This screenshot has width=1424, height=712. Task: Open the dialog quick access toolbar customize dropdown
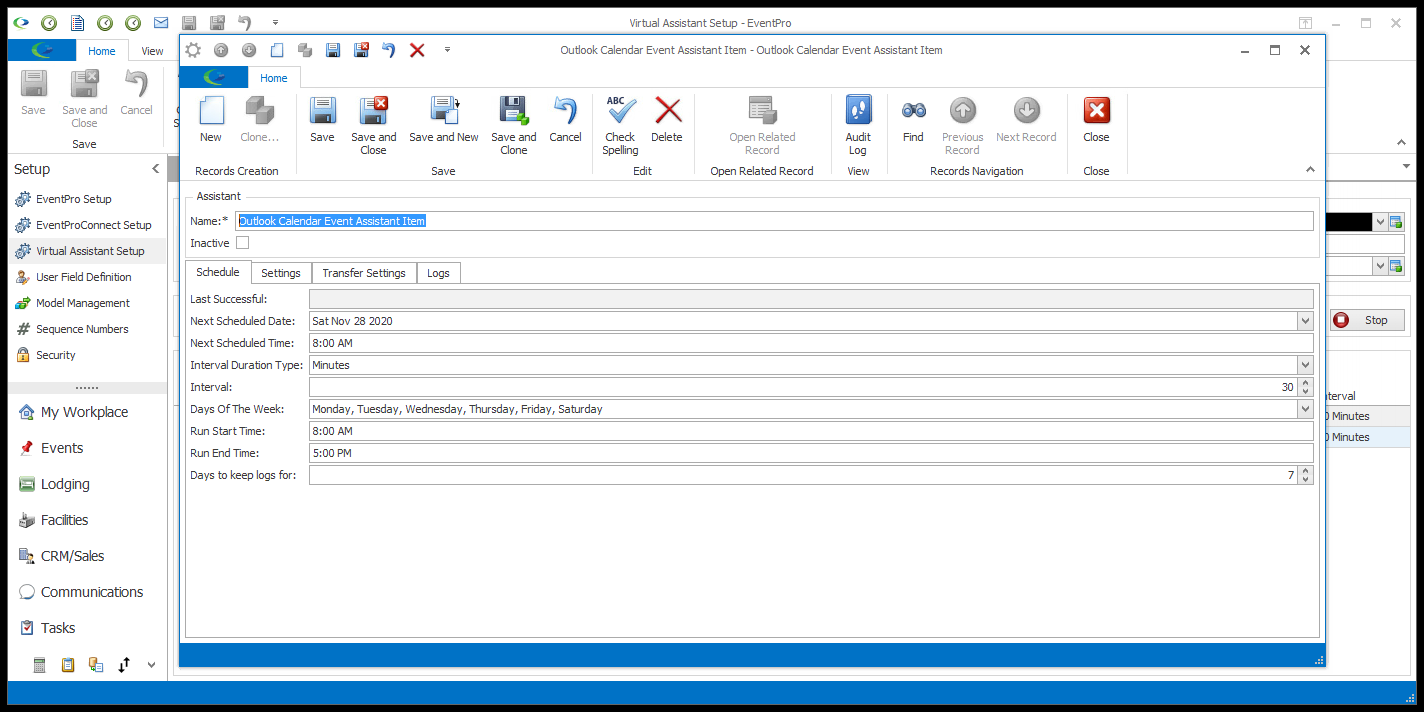click(447, 50)
